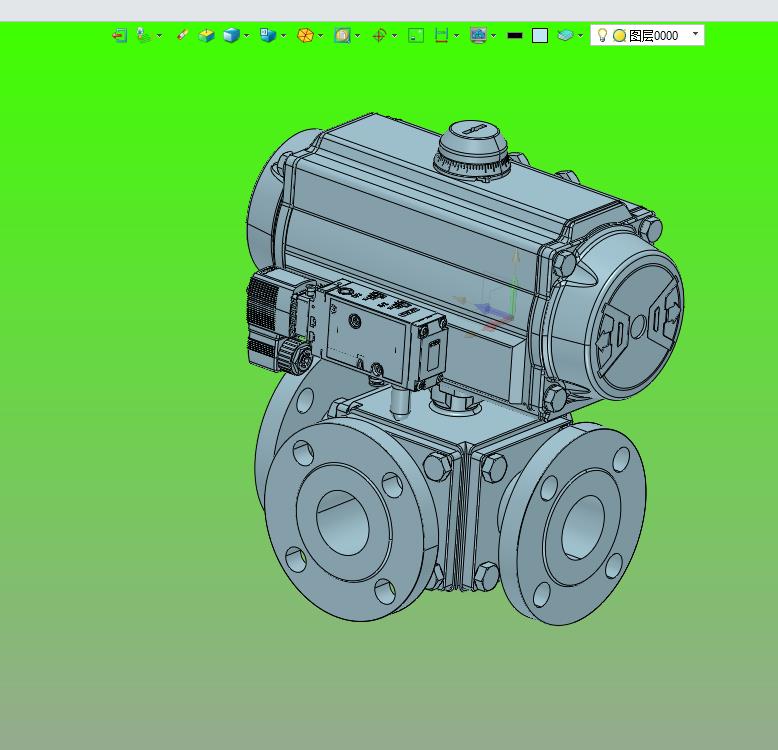Toggle the yellow circle layer status indicator

click(619, 35)
